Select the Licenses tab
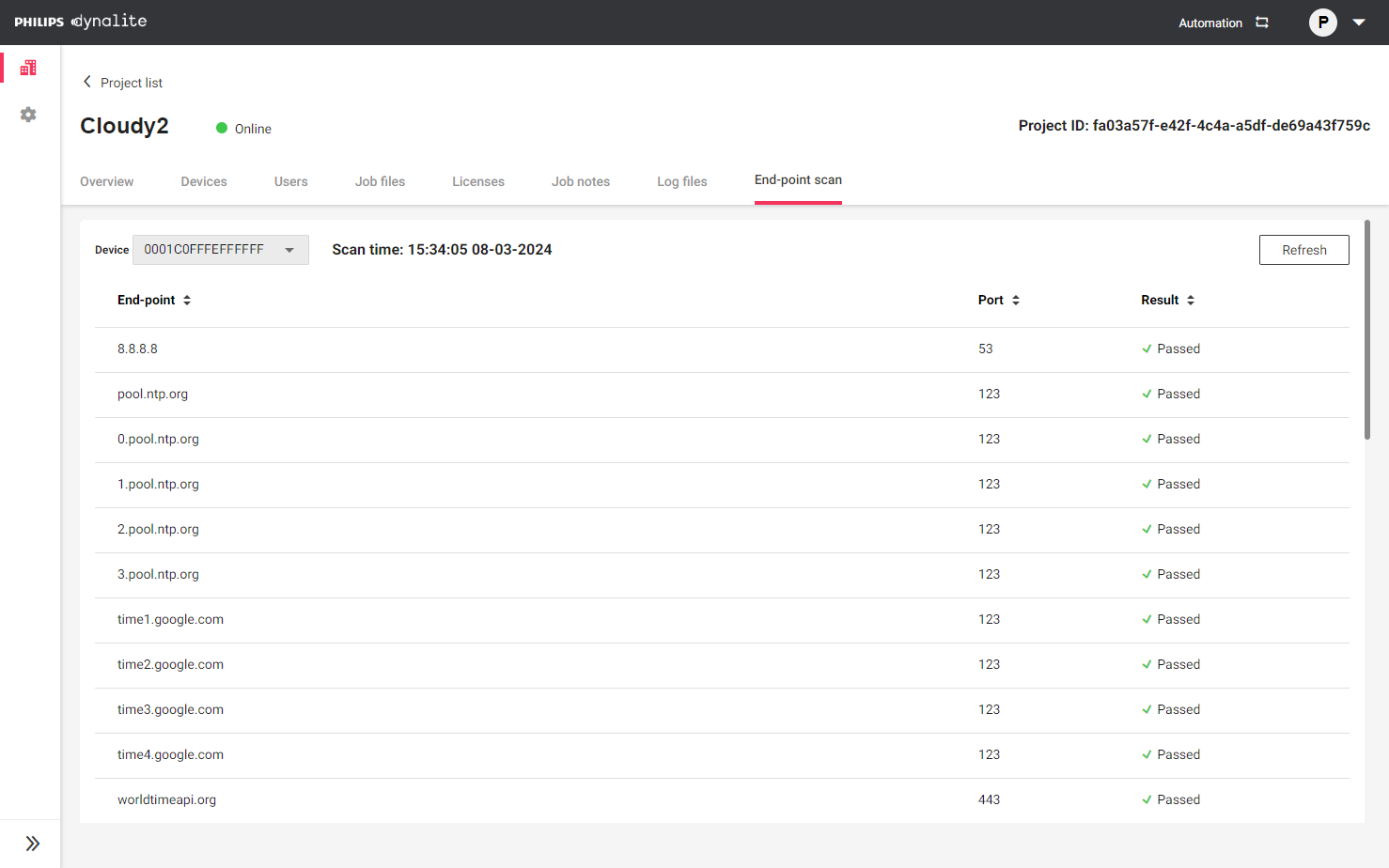The image size is (1389, 868). (477, 181)
